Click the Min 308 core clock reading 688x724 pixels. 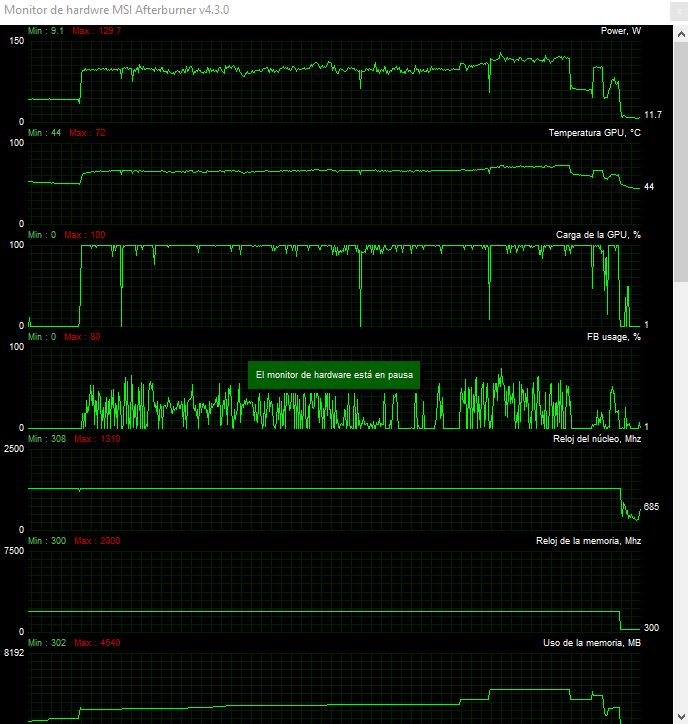(x=47, y=439)
